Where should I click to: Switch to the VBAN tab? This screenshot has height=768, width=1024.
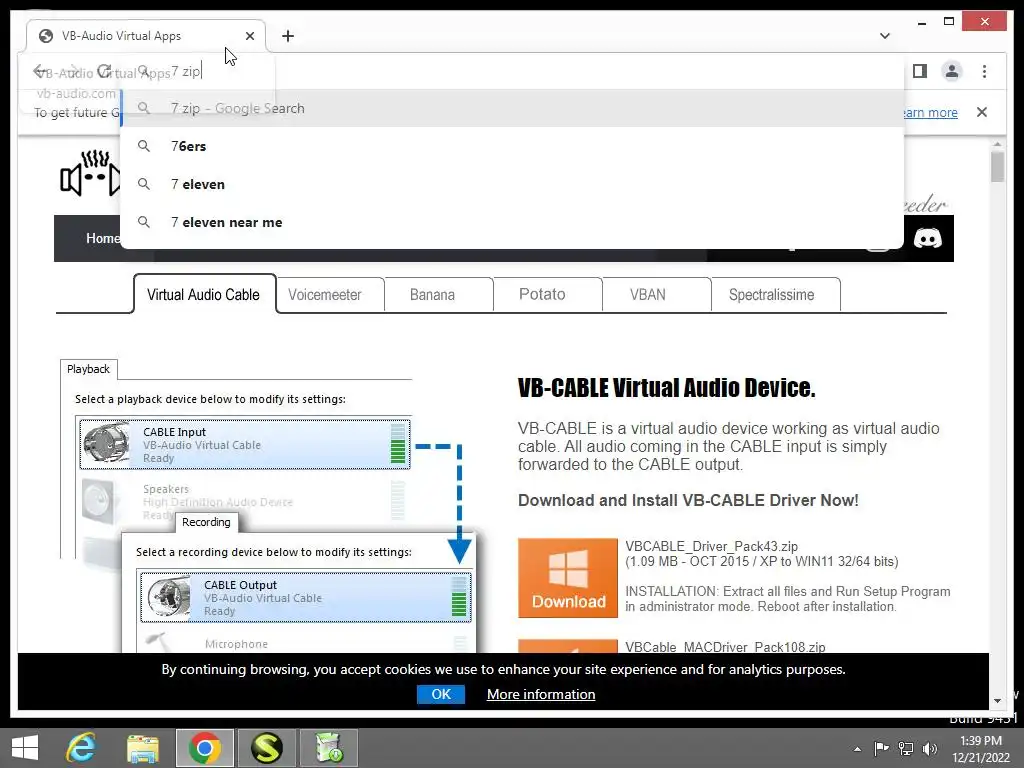[x=648, y=295]
